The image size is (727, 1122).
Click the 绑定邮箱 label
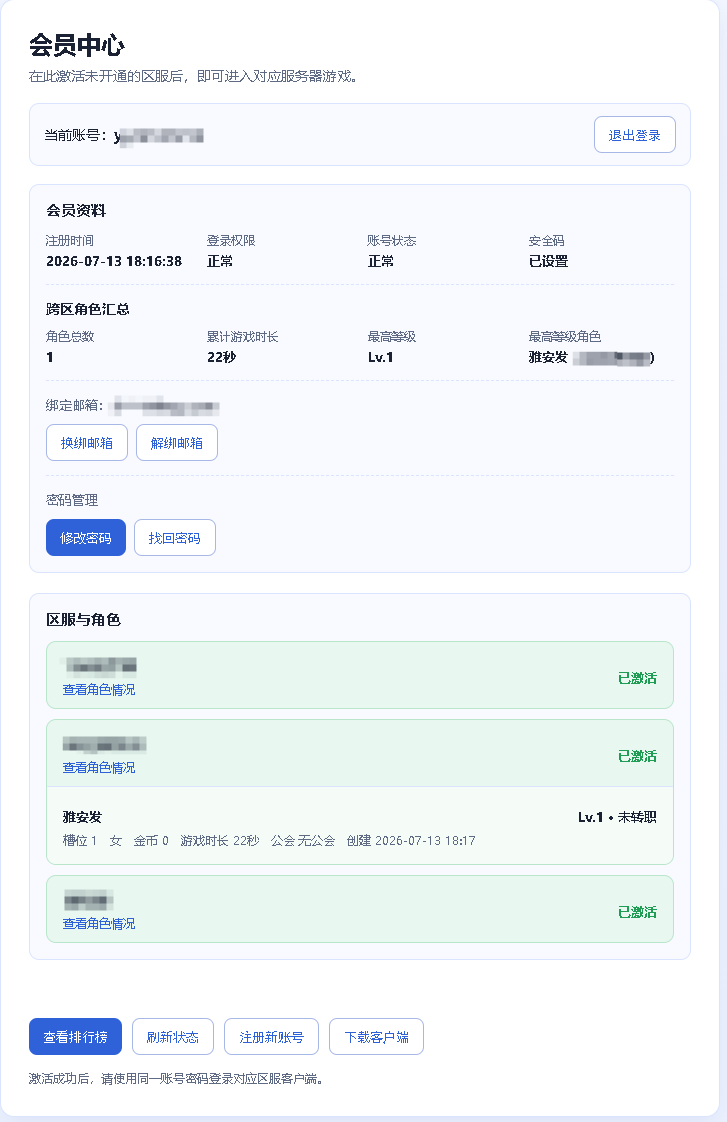pyautogui.click(x=74, y=406)
